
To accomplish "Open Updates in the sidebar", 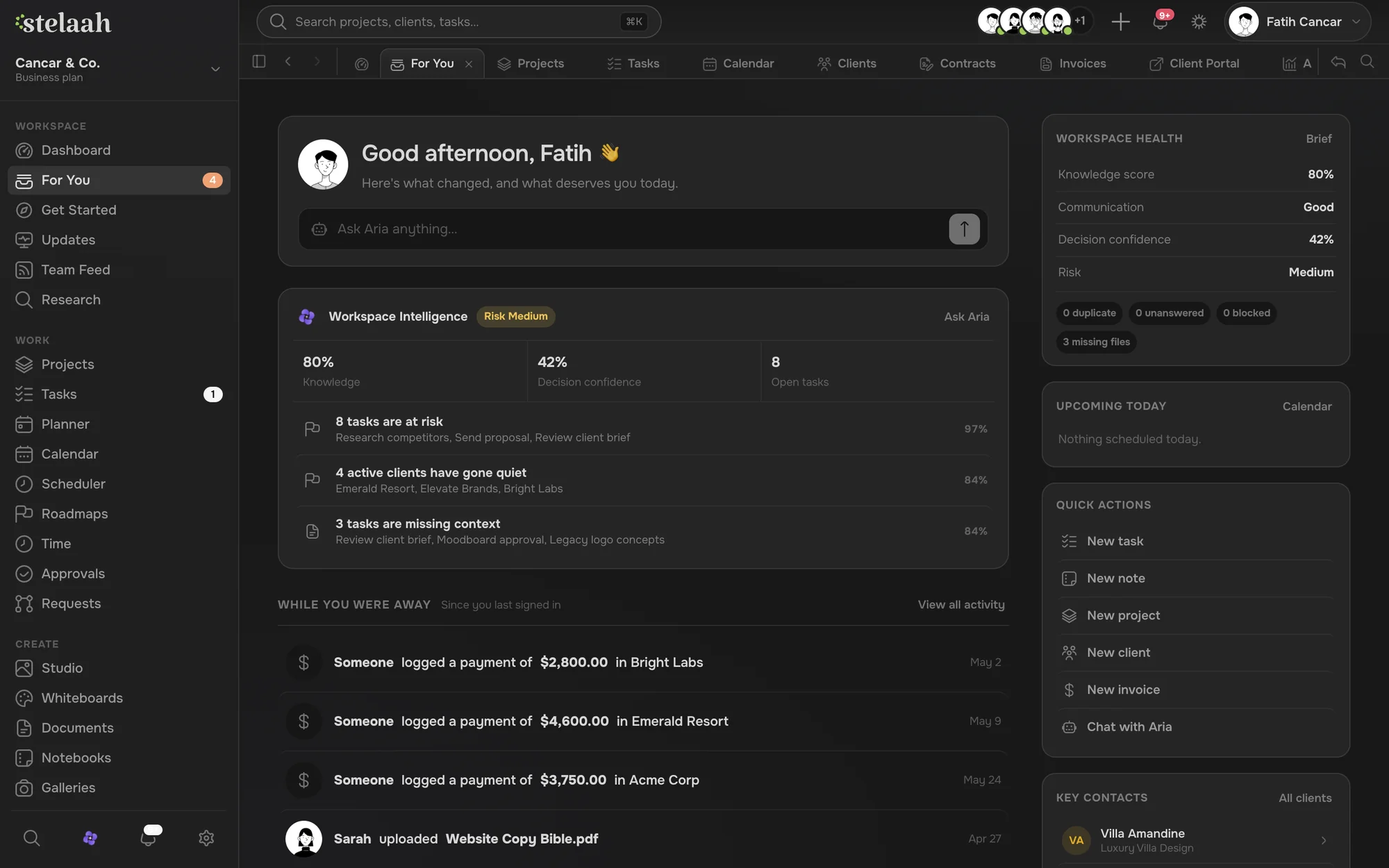I will point(119,240).
